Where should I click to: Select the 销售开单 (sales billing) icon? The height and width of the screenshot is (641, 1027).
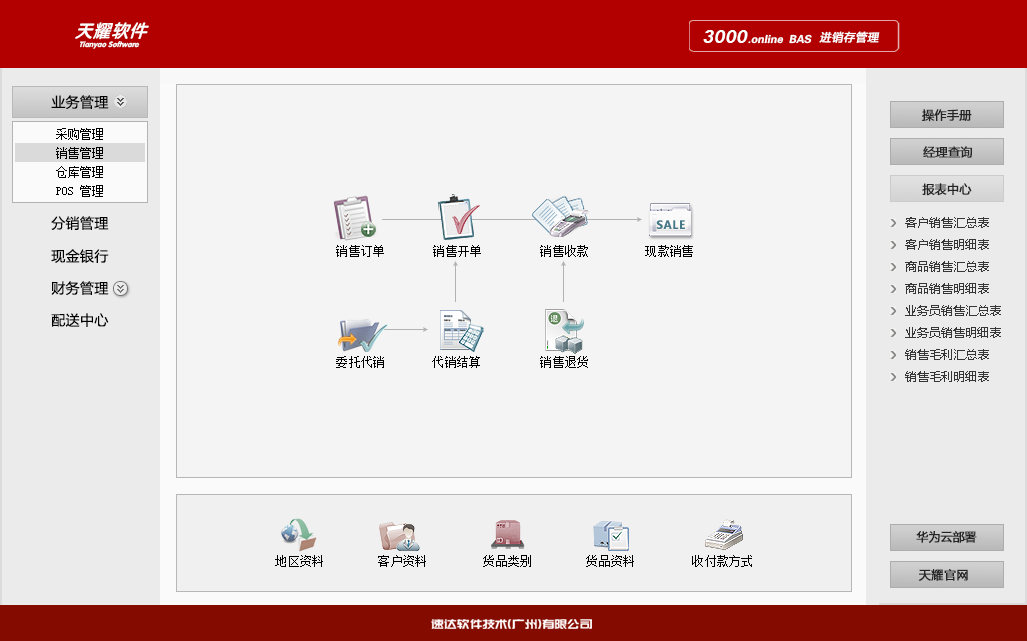pos(458,218)
